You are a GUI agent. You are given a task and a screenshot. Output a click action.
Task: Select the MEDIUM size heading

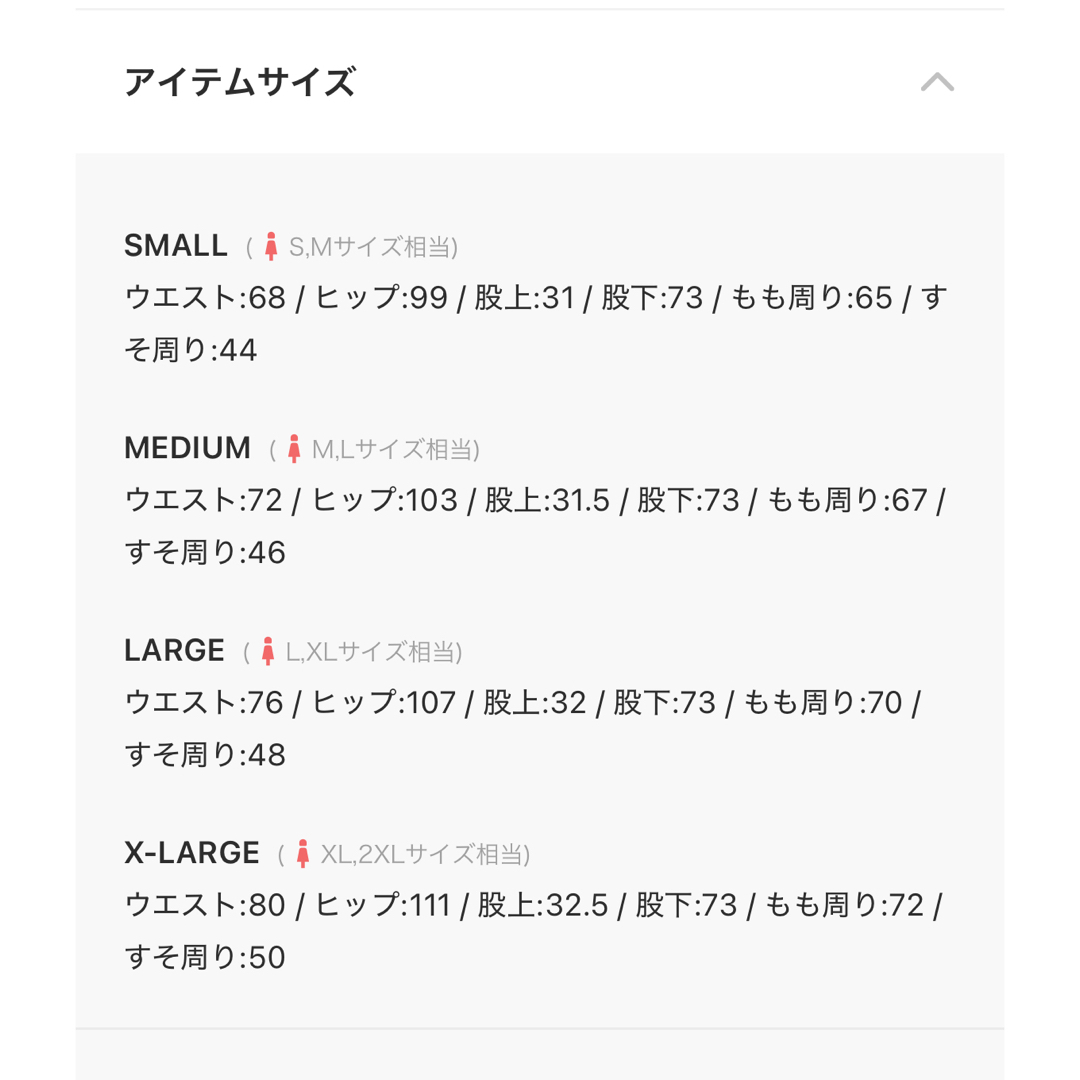(187, 448)
